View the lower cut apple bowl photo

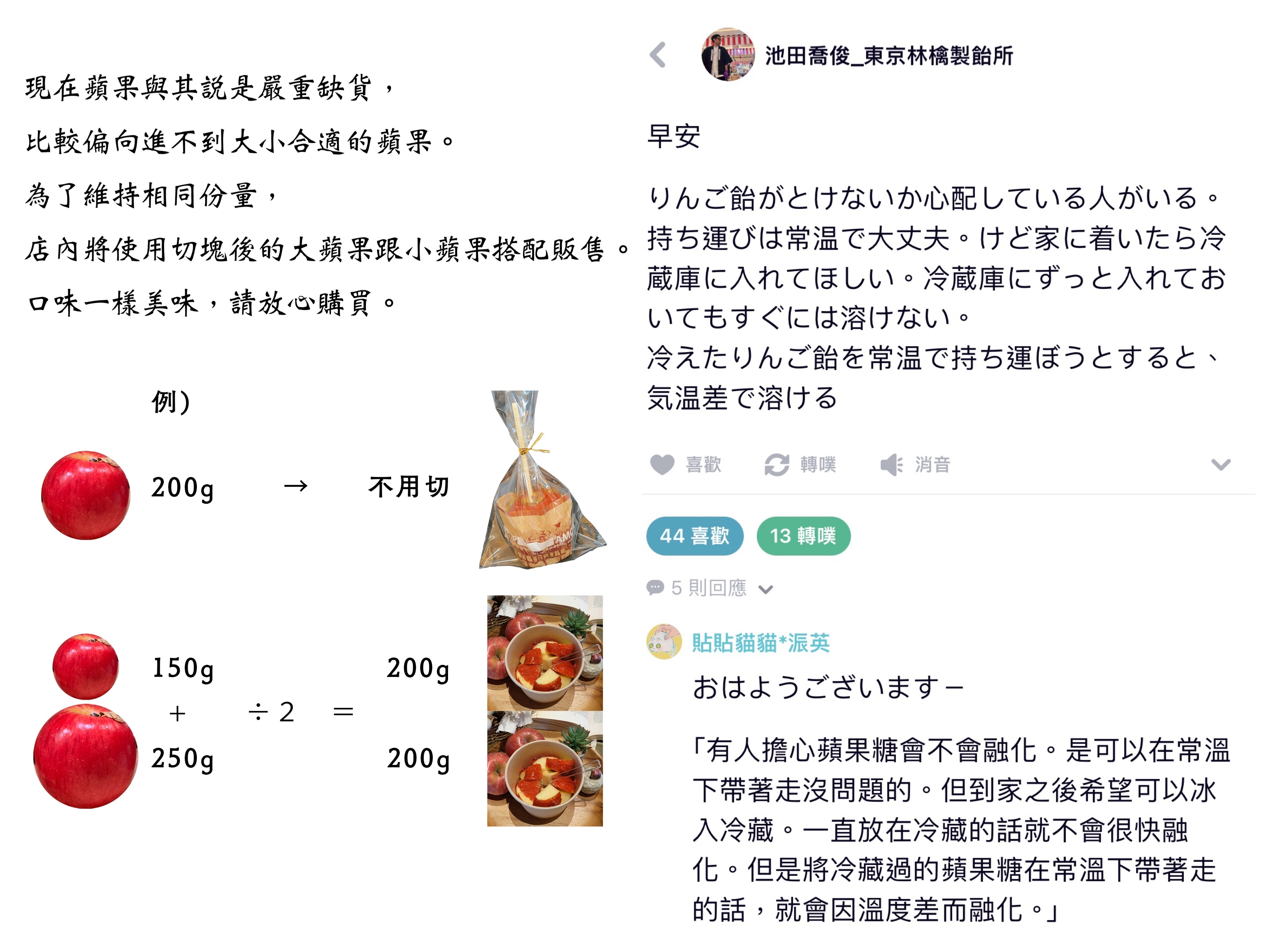click(x=545, y=769)
